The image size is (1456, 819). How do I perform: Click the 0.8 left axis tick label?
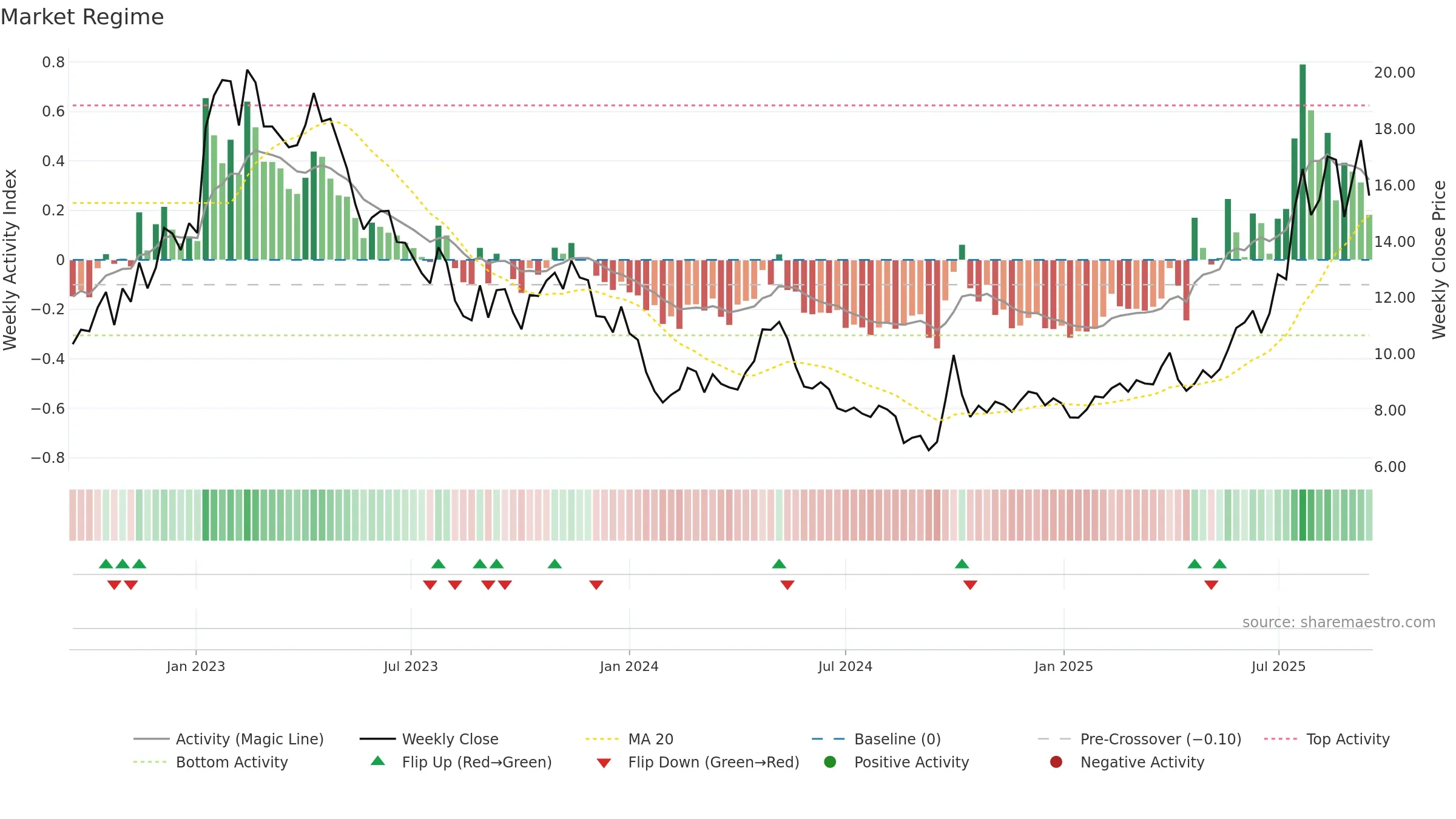pyautogui.click(x=53, y=62)
